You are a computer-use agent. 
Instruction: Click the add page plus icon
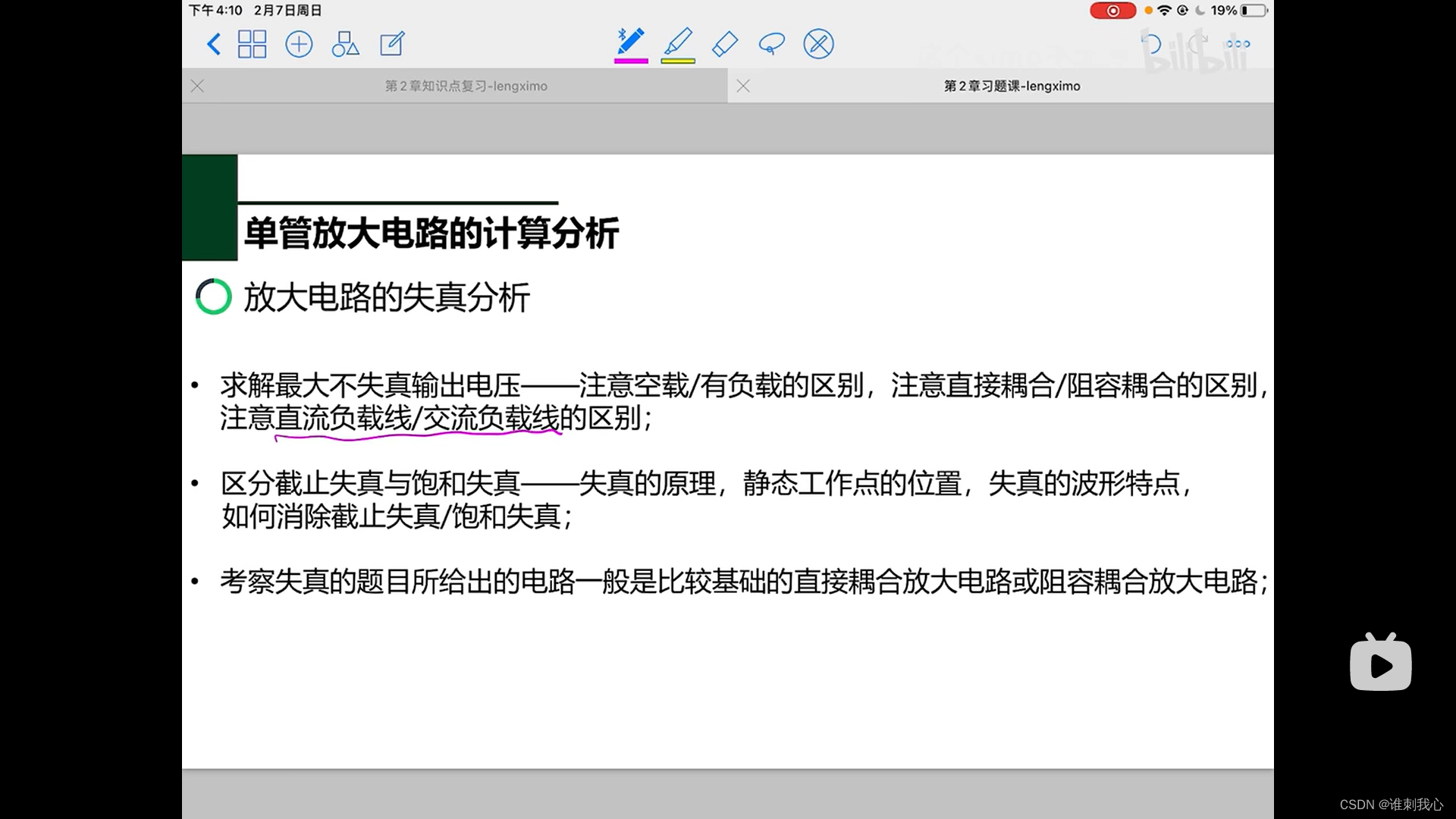click(299, 44)
